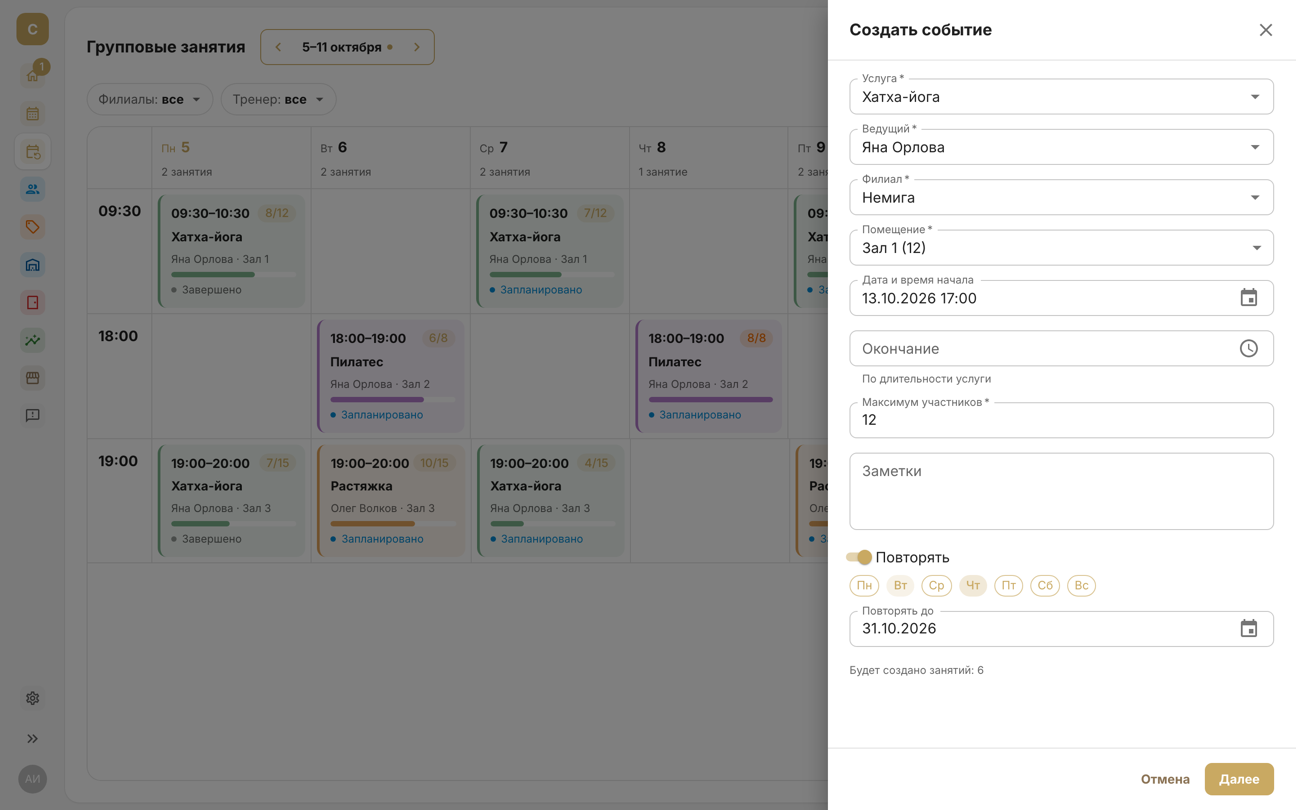Screen dimensions: 1296x810
Task: Open Monday 09:30 Хатха-йога class card
Action: (x=231, y=251)
